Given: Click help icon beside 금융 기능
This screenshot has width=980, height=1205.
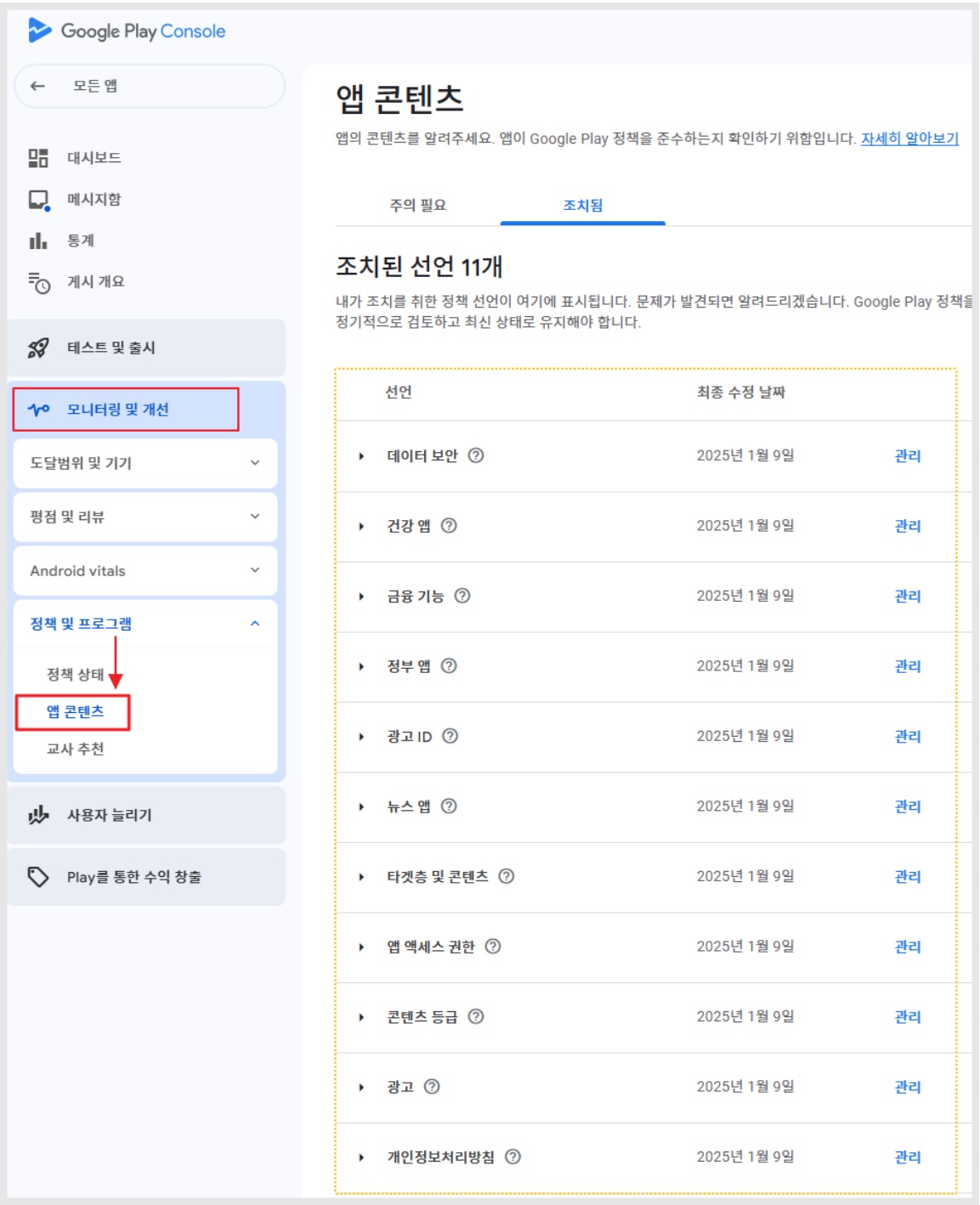Looking at the screenshot, I should pos(462,596).
